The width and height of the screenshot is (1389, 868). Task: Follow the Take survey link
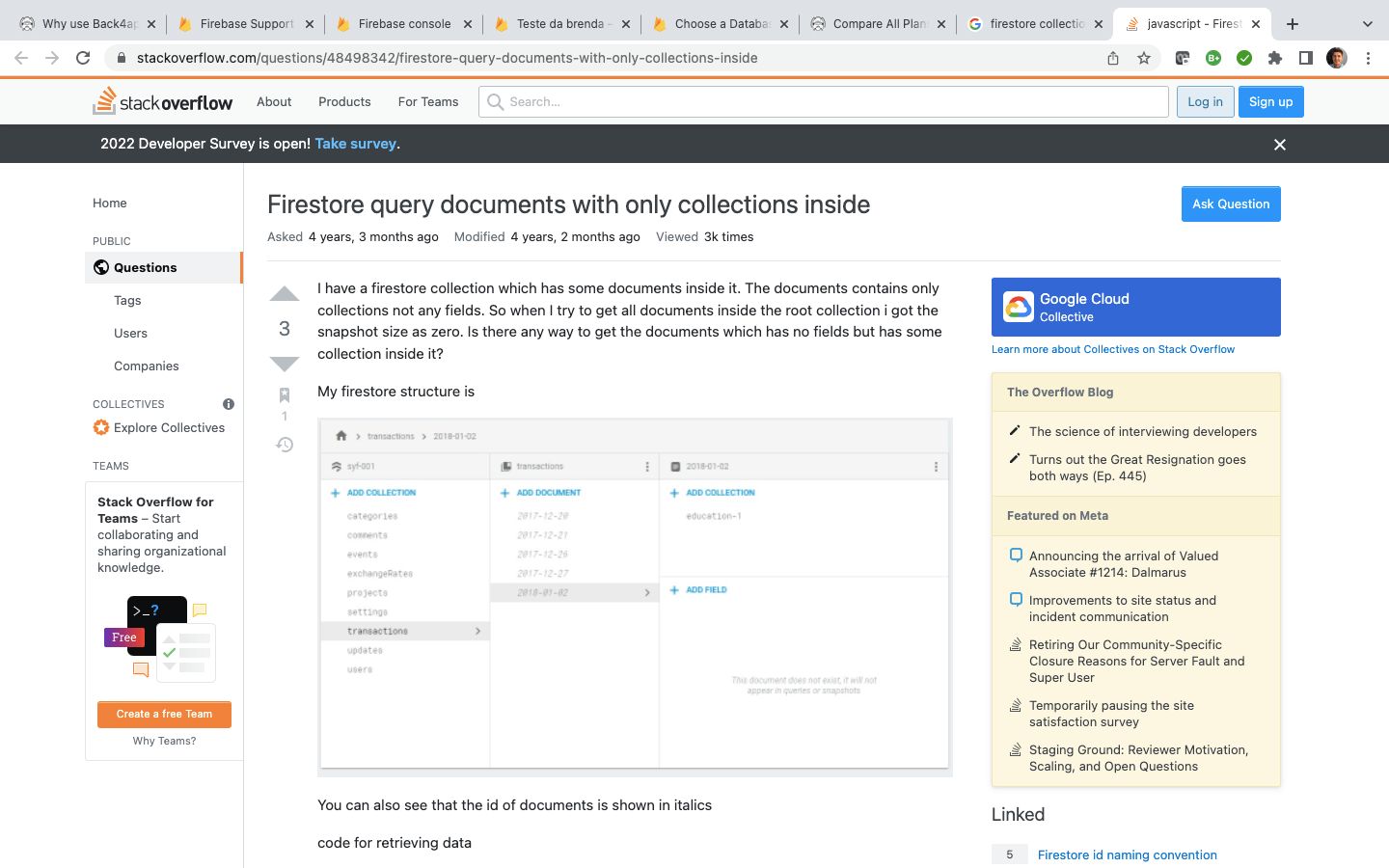356,143
